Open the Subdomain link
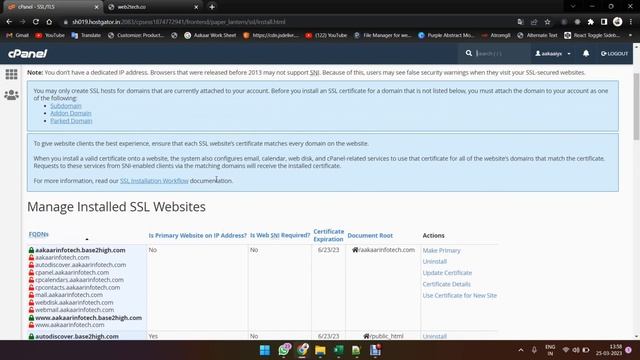The image size is (640, 360). (66, 106)
